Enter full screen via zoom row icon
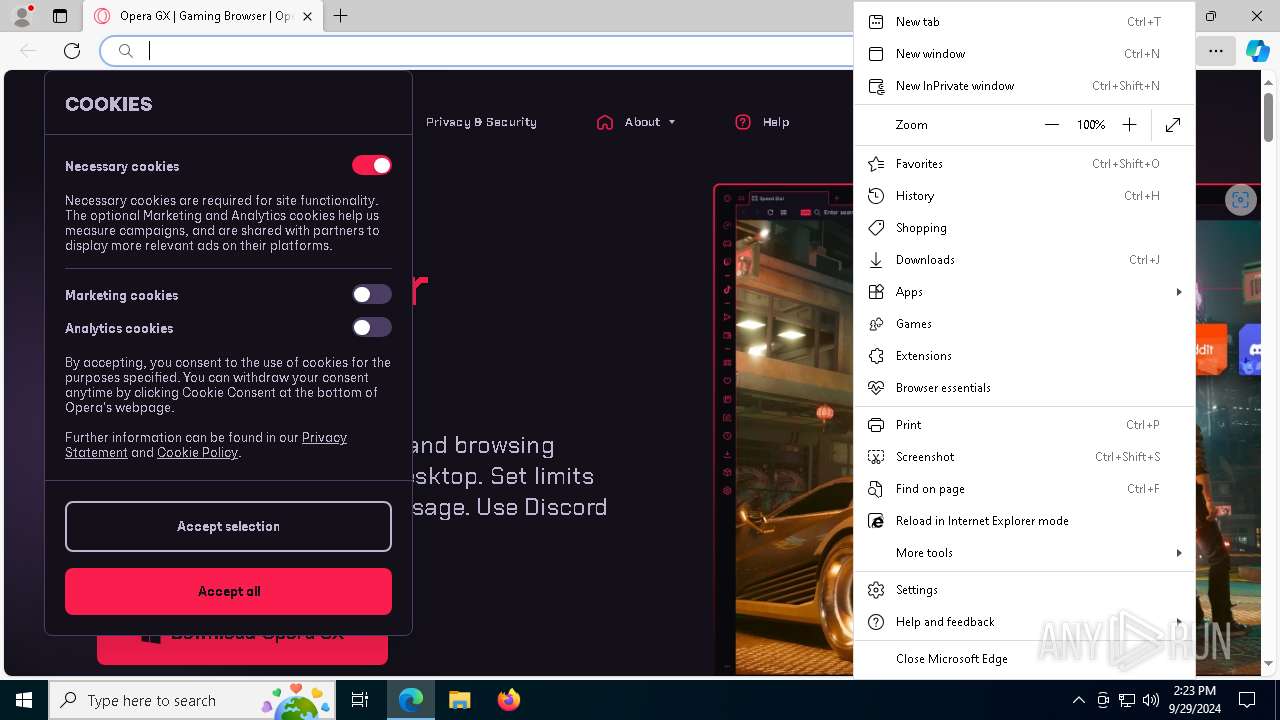This screenshot has height=720, width=1280. pyautogui.click(x=1173, y=125)
